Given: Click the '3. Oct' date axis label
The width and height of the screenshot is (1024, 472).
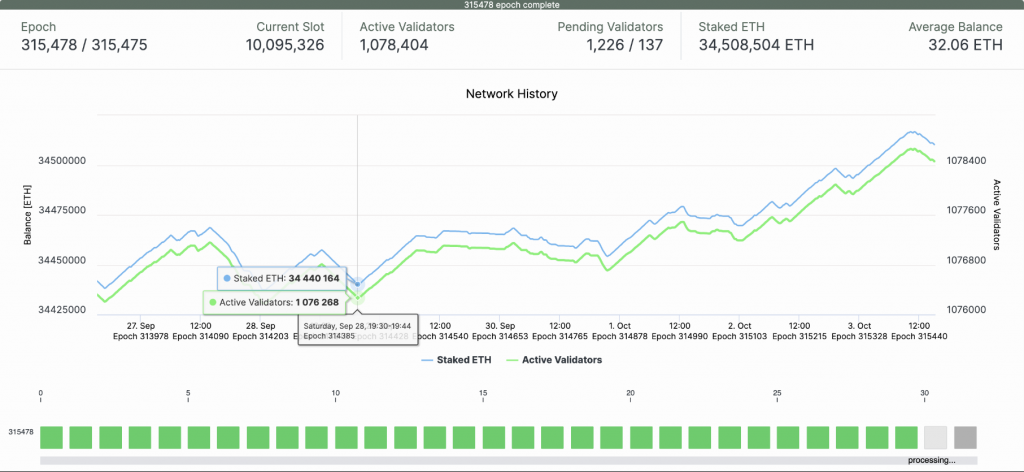Looking at the screenshot, I should [x=859, y=325].
